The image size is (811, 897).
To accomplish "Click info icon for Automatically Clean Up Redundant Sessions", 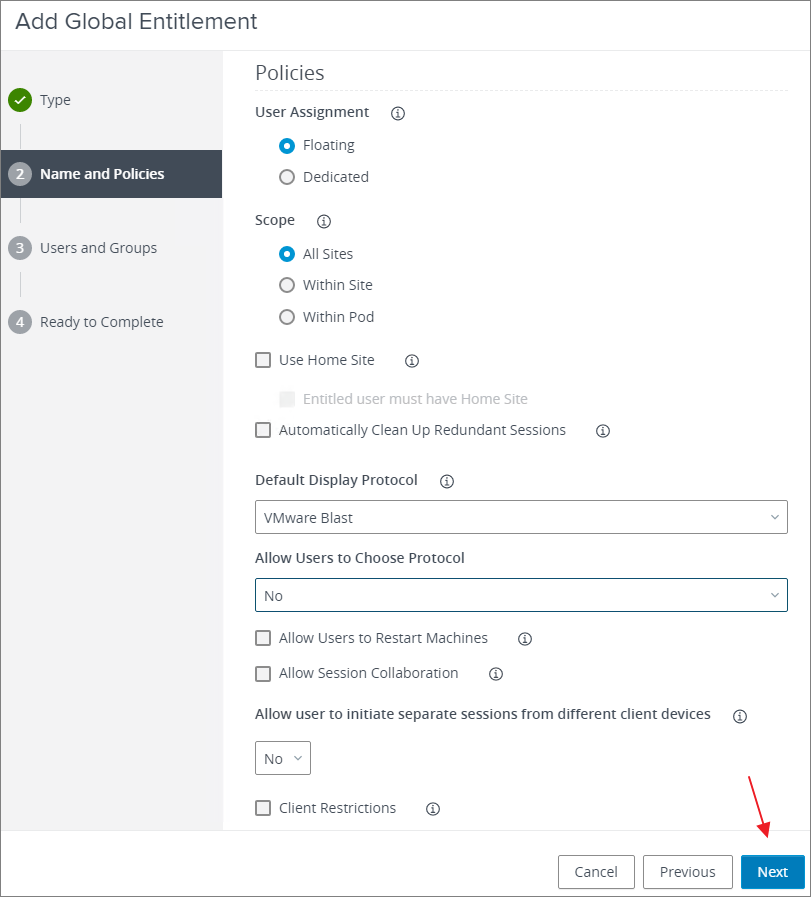I will coord(602,431).
